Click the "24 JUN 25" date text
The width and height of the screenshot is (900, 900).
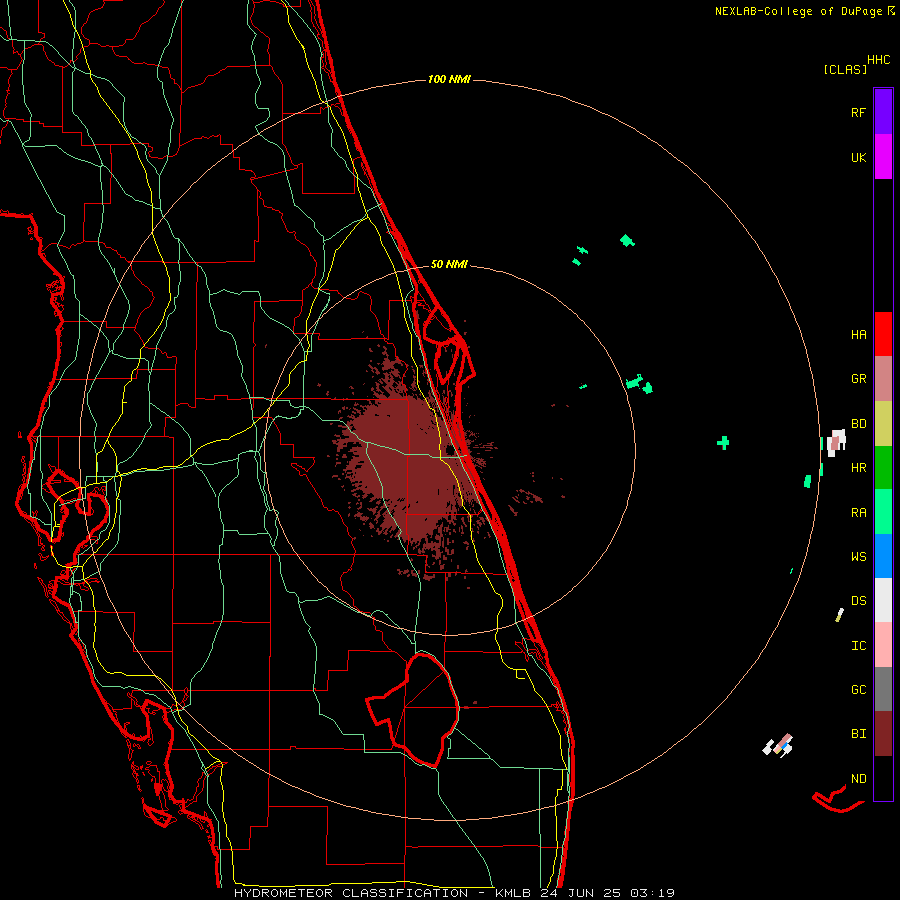click(581, 893)
